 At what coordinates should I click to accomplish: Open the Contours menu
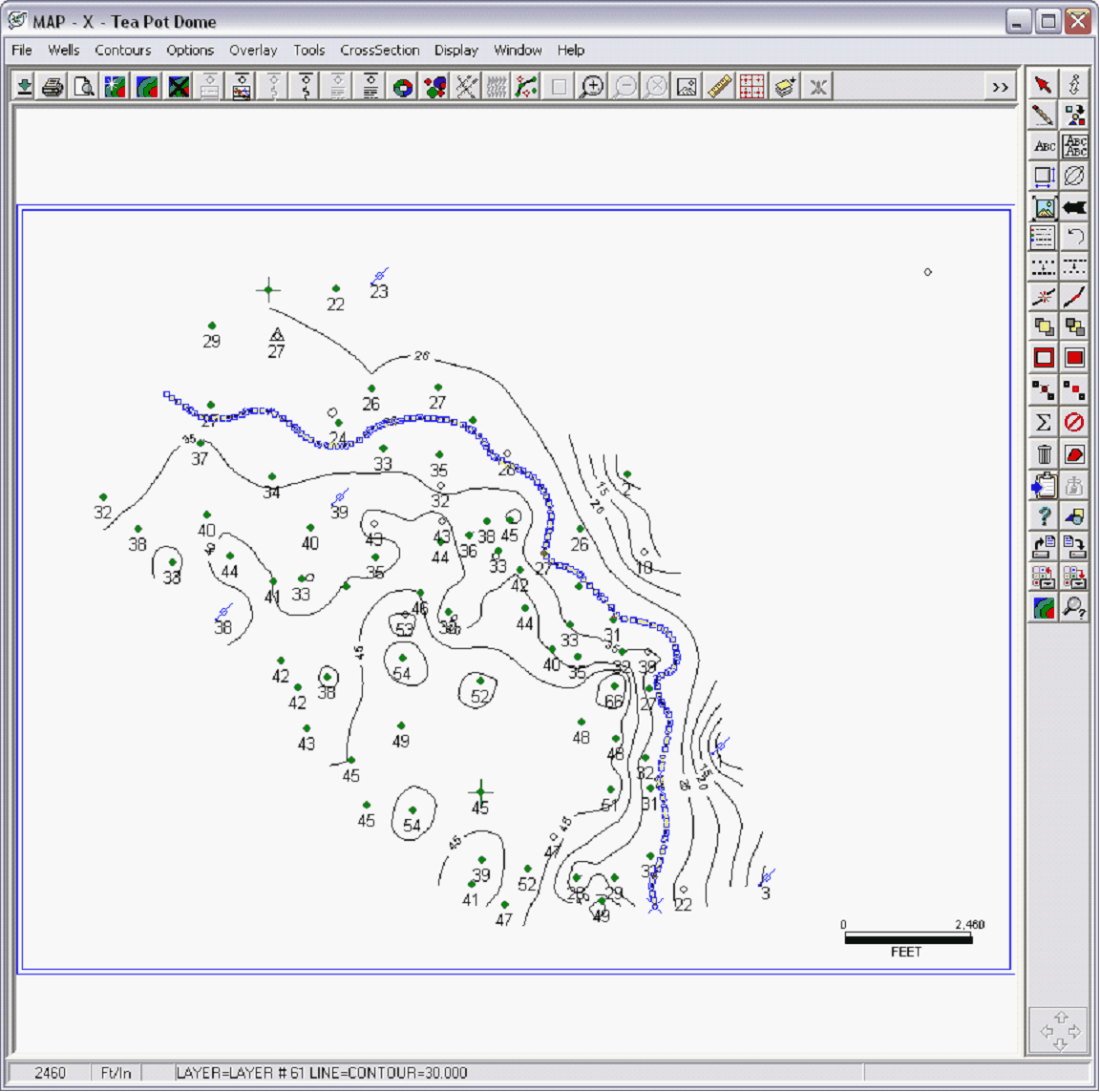[x=122, y=51]
